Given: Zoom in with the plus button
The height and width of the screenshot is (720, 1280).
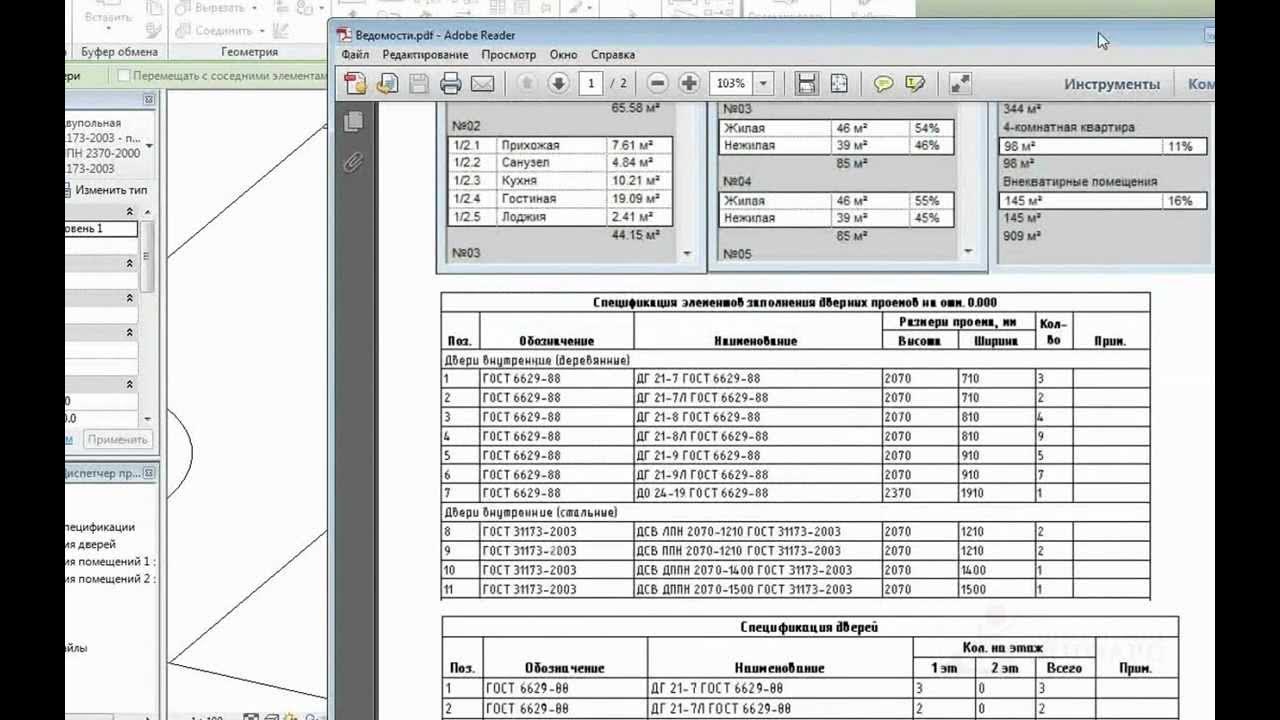Looking at the screenshot, I should coord(689,83).
